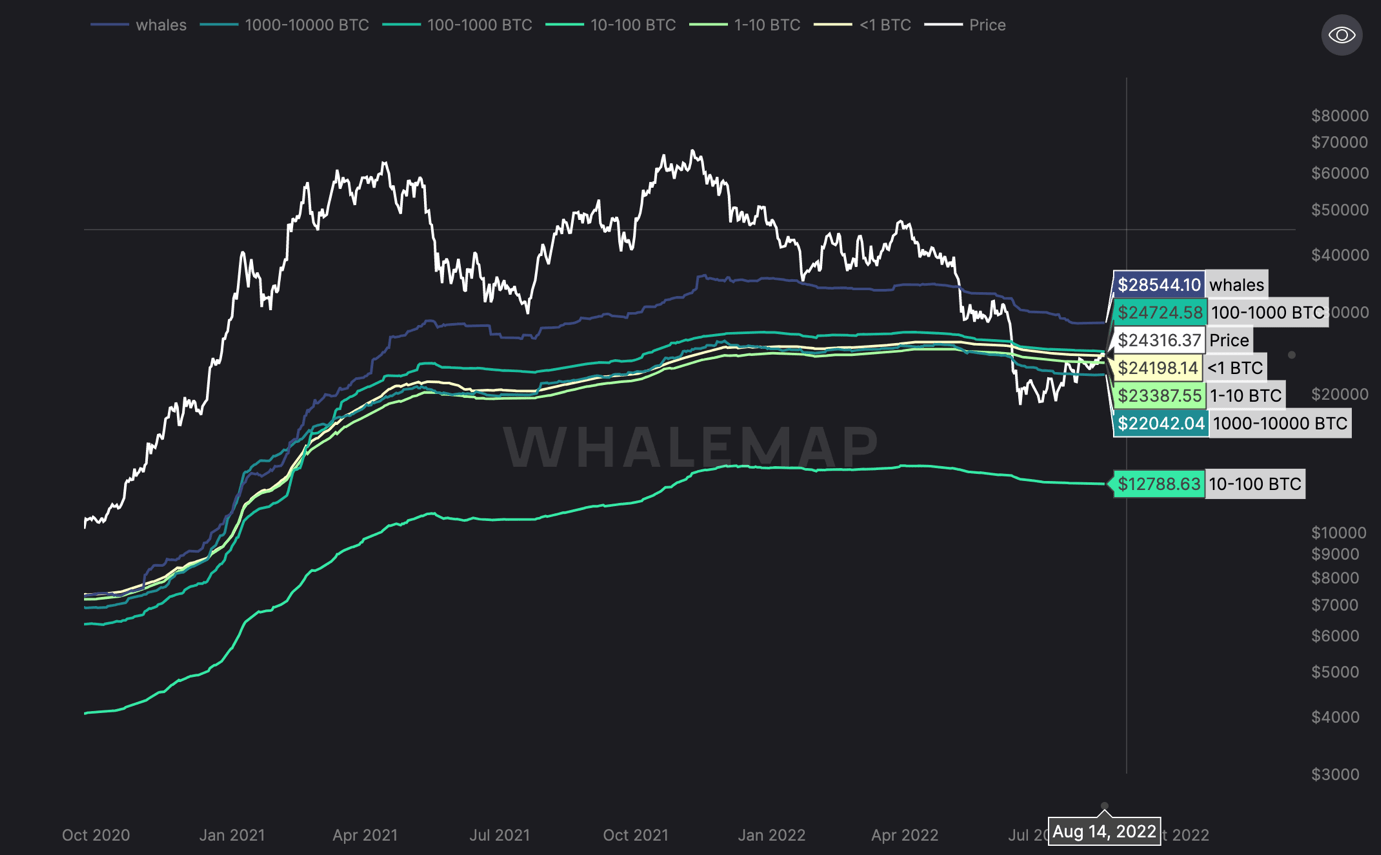Click the WHALEMAP watermark text
The width and height of the screenshot is (1381, 855).
(690, 447)
